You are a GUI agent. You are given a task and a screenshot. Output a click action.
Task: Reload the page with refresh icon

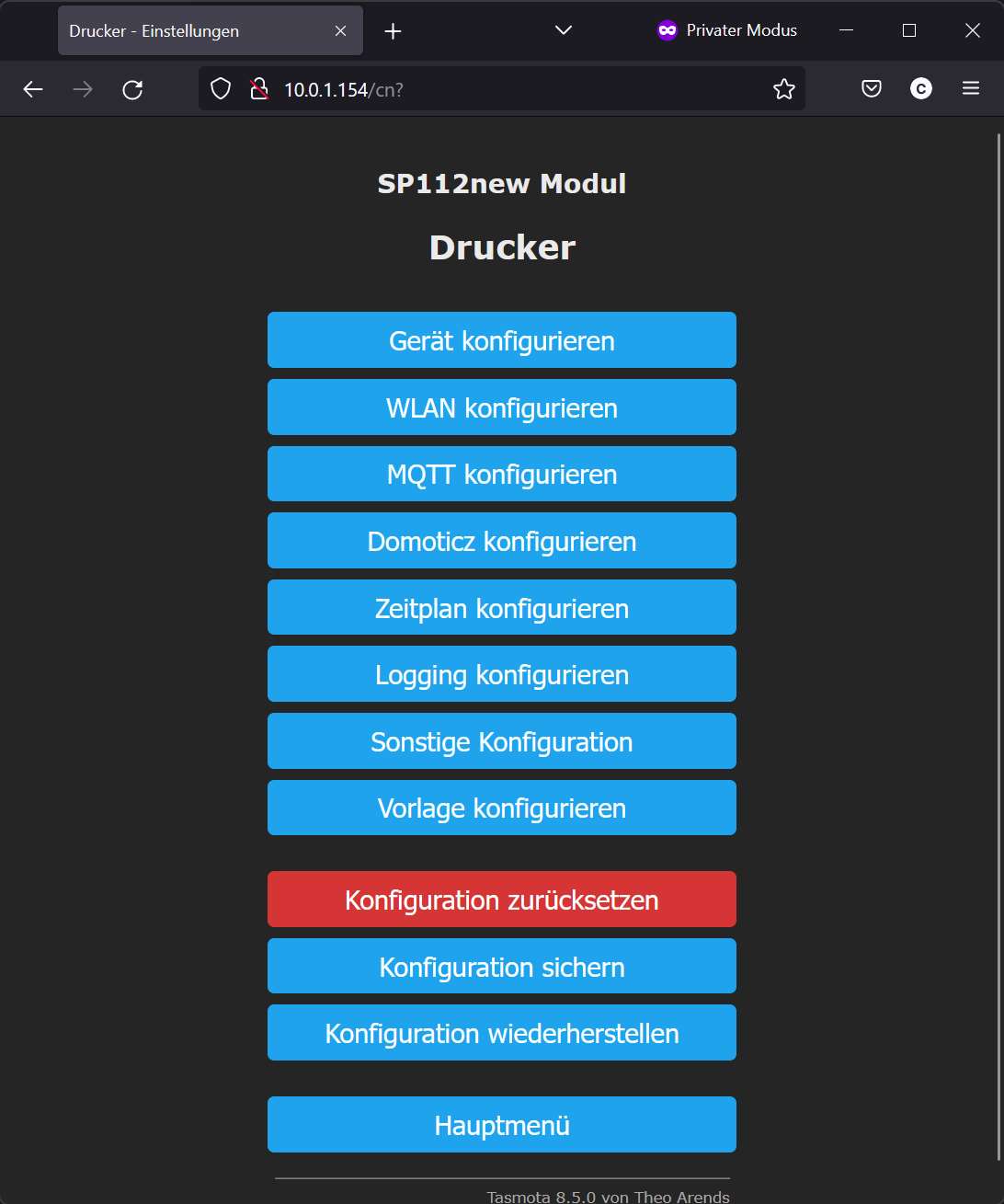click(x=132, y=89)
